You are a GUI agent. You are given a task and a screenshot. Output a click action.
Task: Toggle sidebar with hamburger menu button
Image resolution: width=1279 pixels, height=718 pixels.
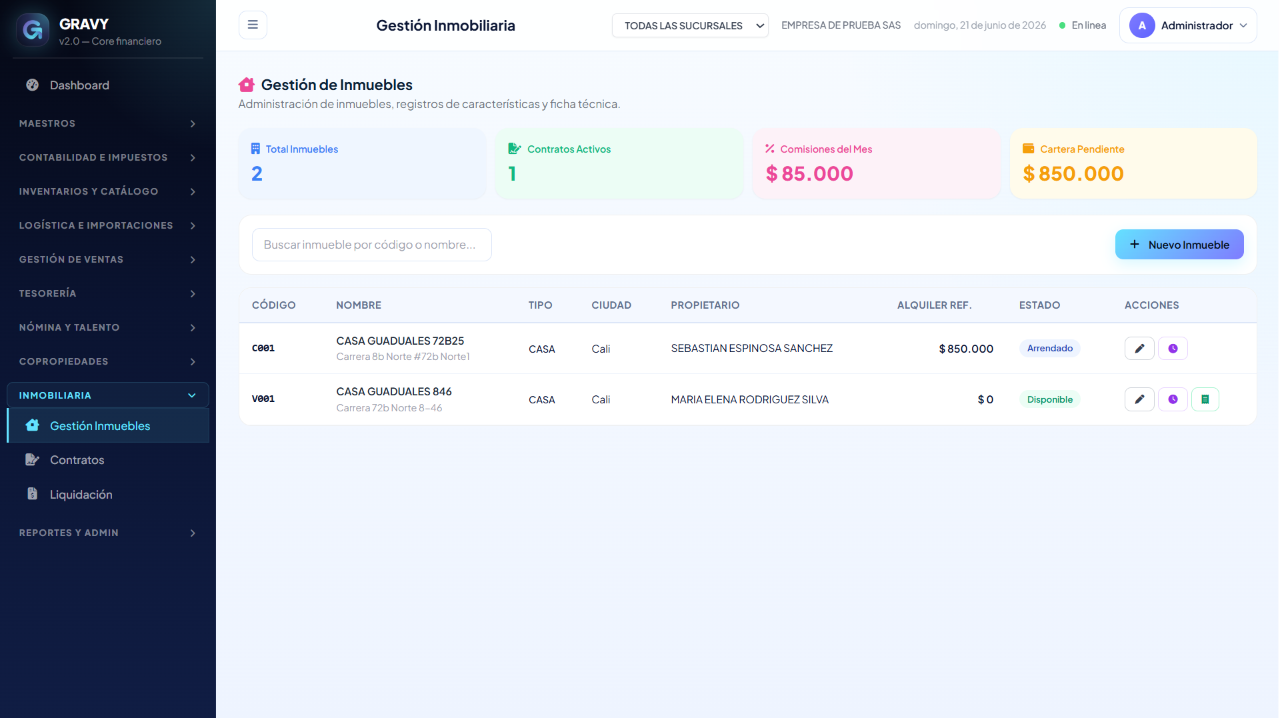[x=253, y=25]
